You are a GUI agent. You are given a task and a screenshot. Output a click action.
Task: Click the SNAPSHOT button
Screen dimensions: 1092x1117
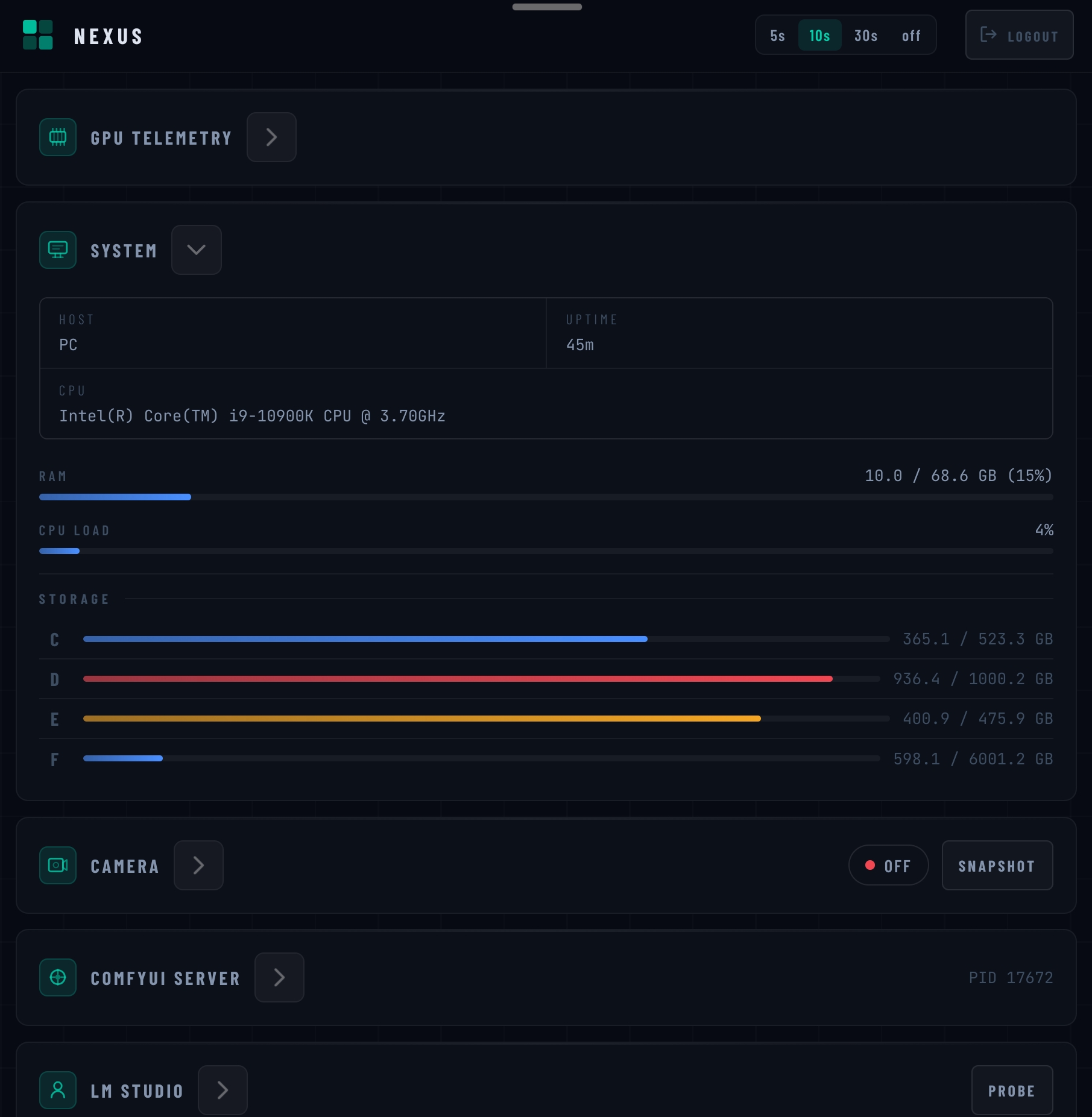click(997, 865)
